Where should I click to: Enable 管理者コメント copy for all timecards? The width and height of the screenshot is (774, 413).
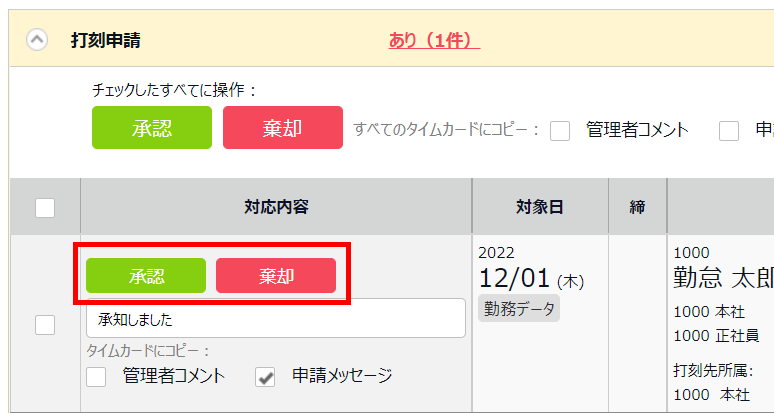point(560,130)
